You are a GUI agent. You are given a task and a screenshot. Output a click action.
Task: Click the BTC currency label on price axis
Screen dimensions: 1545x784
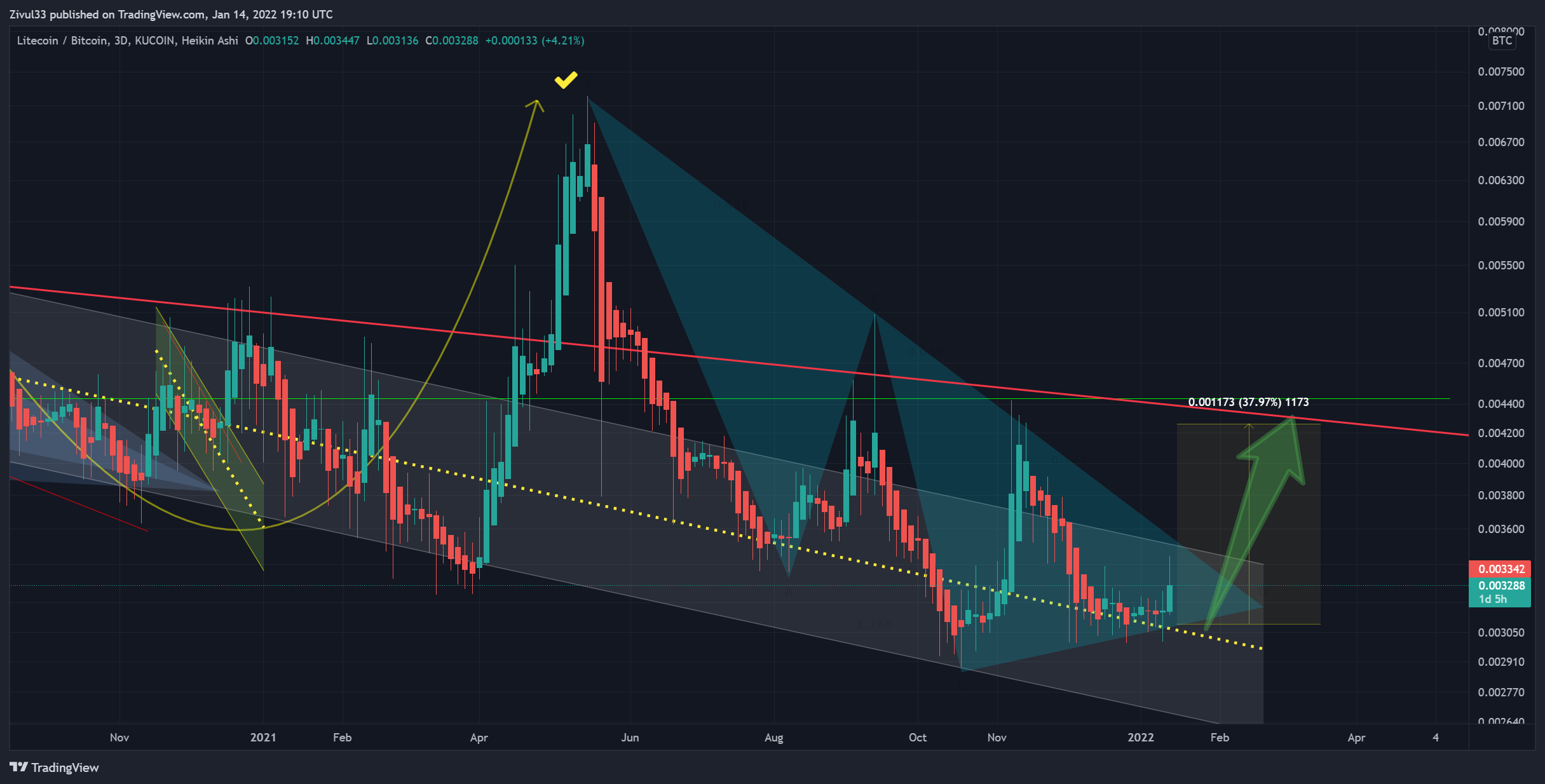pos(1502,41)
